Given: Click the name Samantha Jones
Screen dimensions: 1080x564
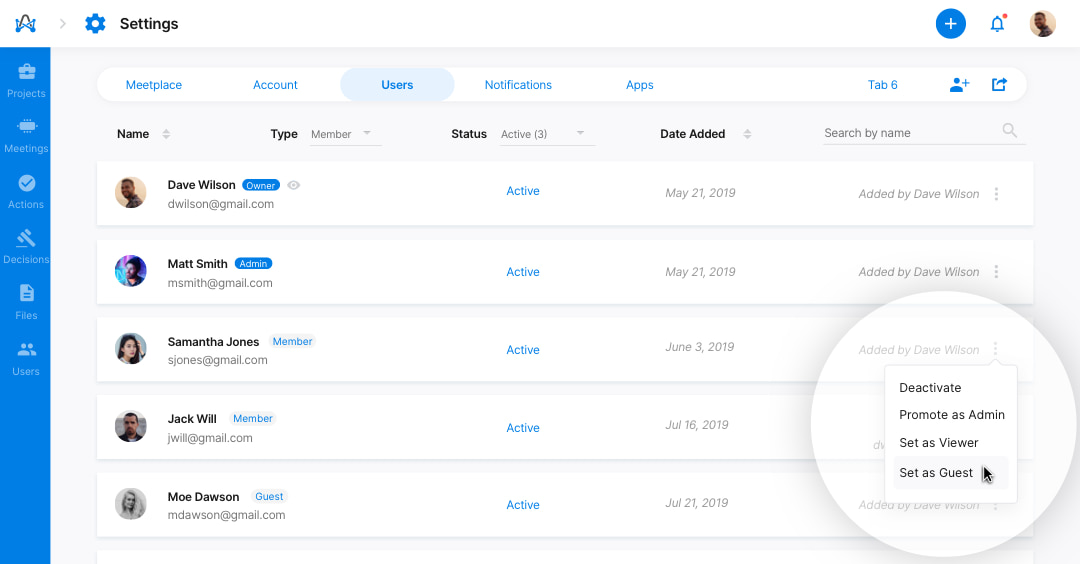Looking at the screenshot, I should tap(214, 342).
